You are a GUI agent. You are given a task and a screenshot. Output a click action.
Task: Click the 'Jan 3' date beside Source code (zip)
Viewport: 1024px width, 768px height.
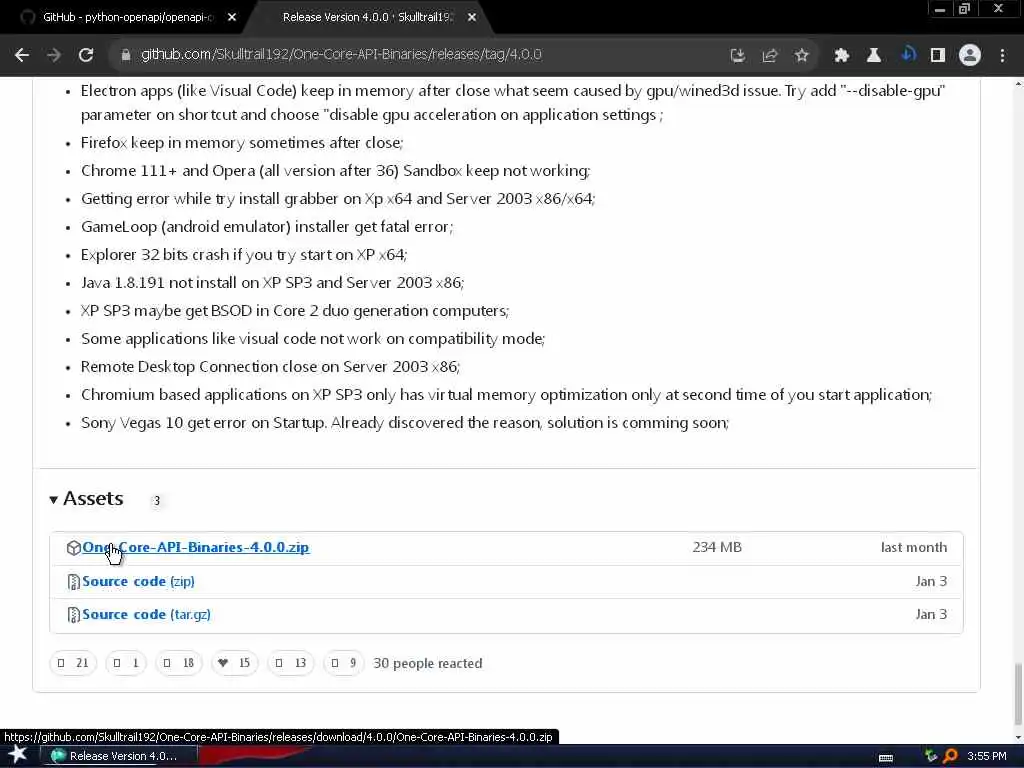click(931, 581)
